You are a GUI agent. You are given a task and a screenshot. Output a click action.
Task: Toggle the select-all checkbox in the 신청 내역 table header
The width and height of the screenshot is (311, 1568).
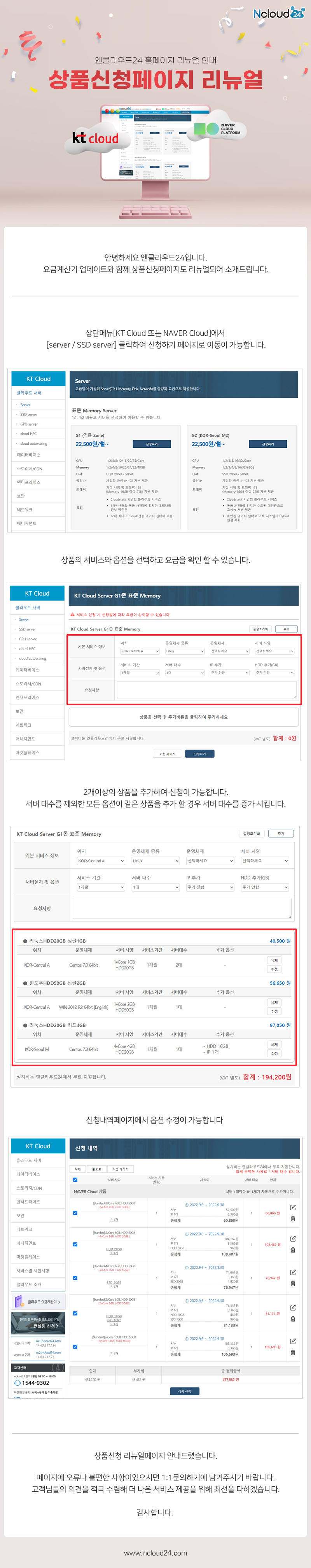75,1180
